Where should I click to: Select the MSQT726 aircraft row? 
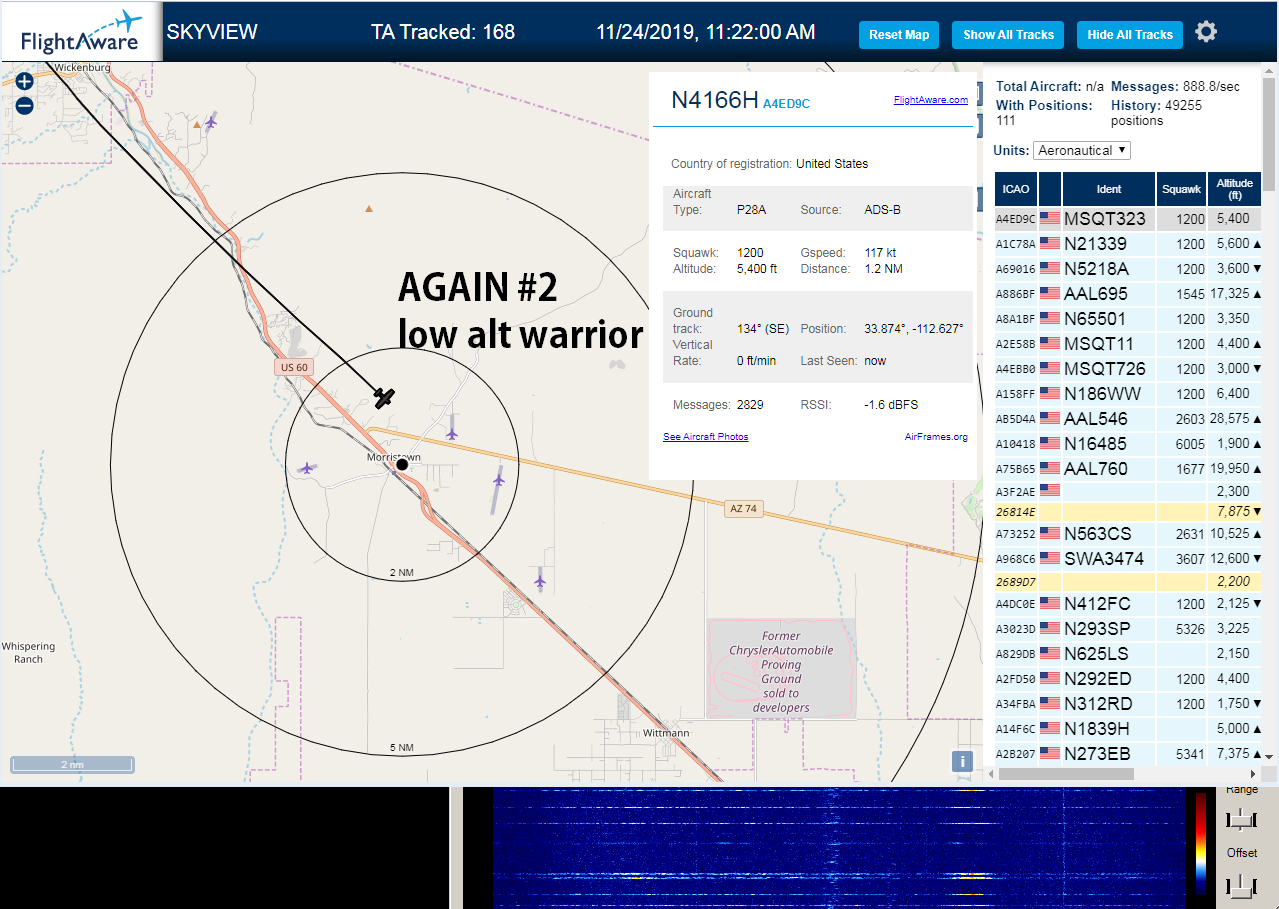pyautogui.click(x=1128, y=368)
